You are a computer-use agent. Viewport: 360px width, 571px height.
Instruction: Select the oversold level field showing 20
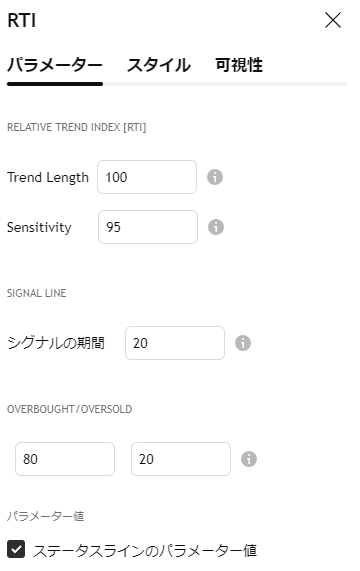[181, 459]
